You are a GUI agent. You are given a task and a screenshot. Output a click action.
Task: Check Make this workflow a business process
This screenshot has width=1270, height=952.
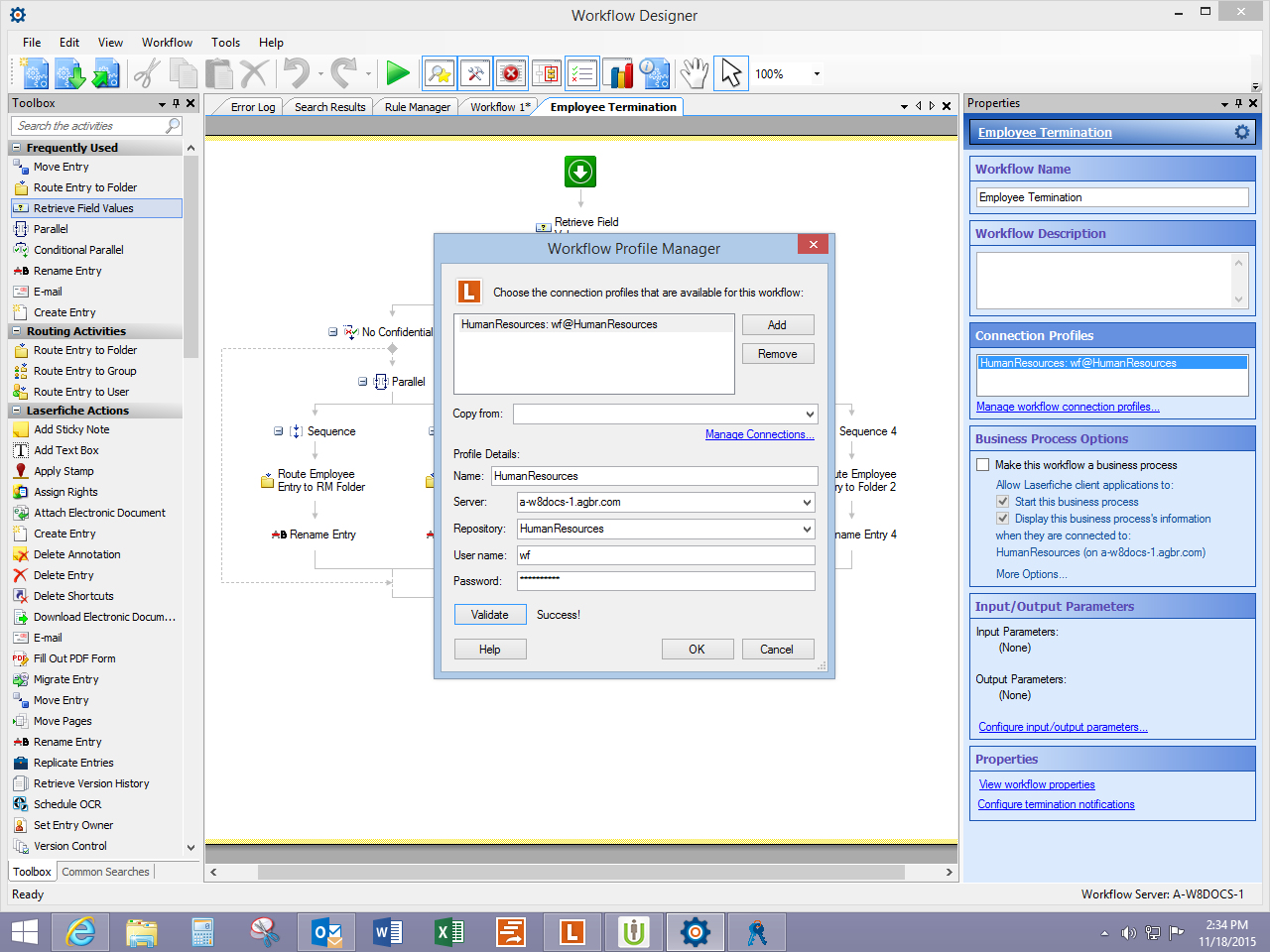click(983, 465)
